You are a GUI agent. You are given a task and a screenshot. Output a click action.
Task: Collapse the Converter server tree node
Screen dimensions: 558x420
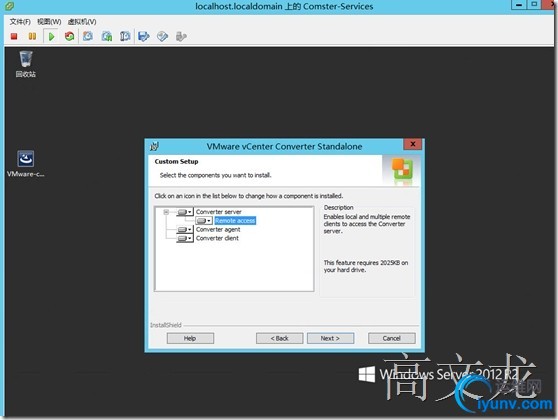pyautogui.click(x=166, y=212)
